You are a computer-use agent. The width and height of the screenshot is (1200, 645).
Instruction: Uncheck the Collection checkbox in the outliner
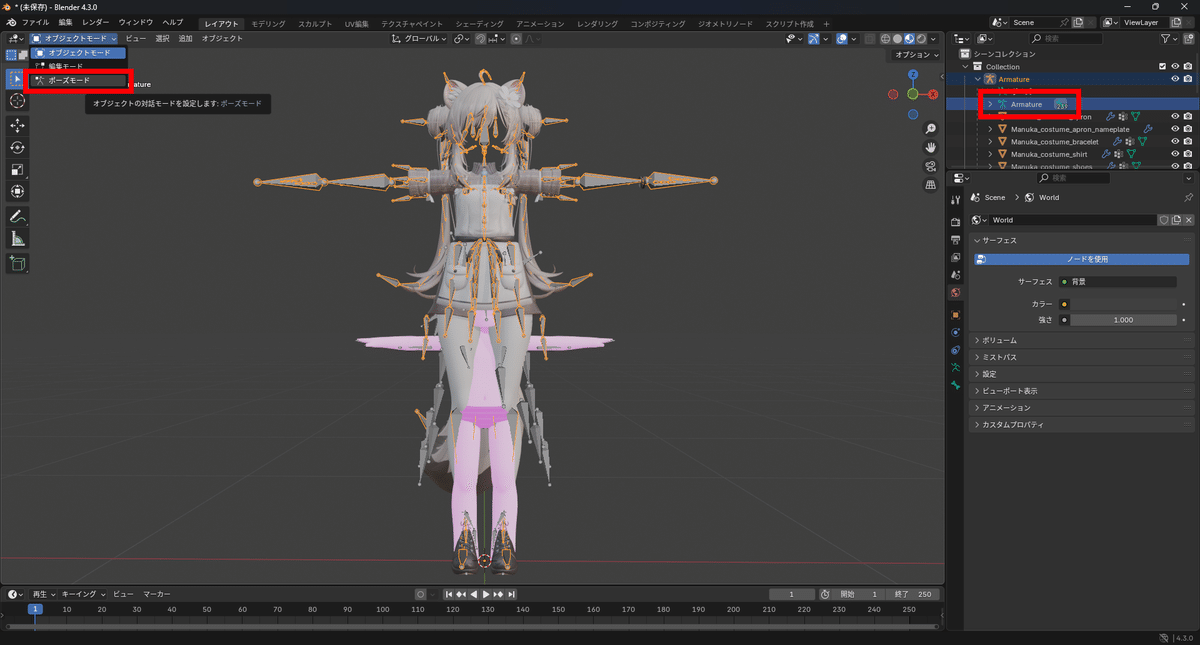point(1162,66)
